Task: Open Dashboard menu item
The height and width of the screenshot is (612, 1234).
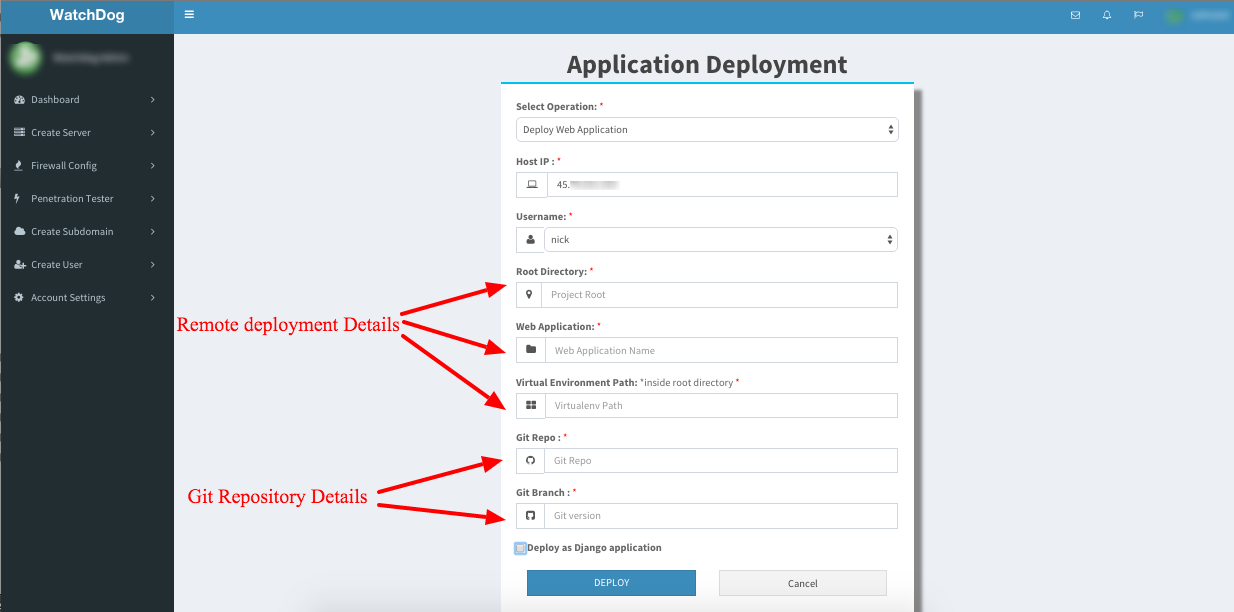Action: (87, 100)
